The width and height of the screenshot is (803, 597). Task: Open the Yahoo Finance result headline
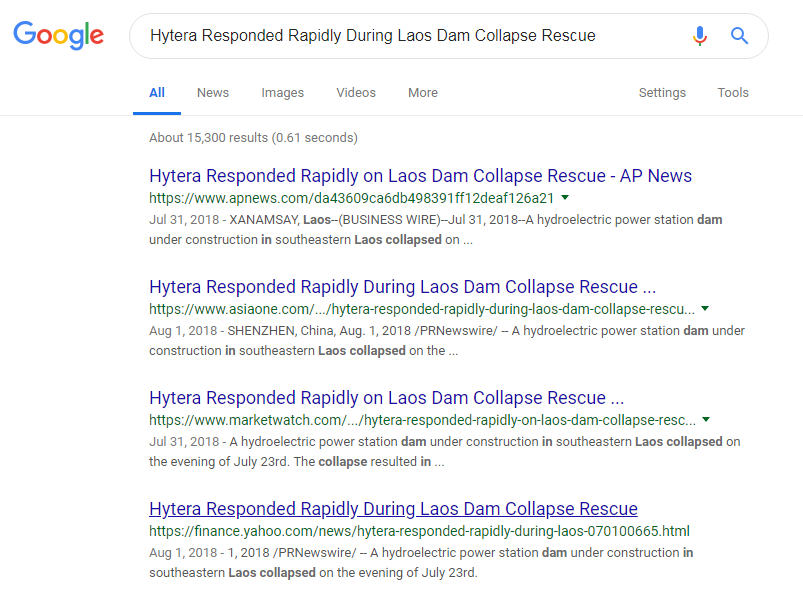coord(393,509)
